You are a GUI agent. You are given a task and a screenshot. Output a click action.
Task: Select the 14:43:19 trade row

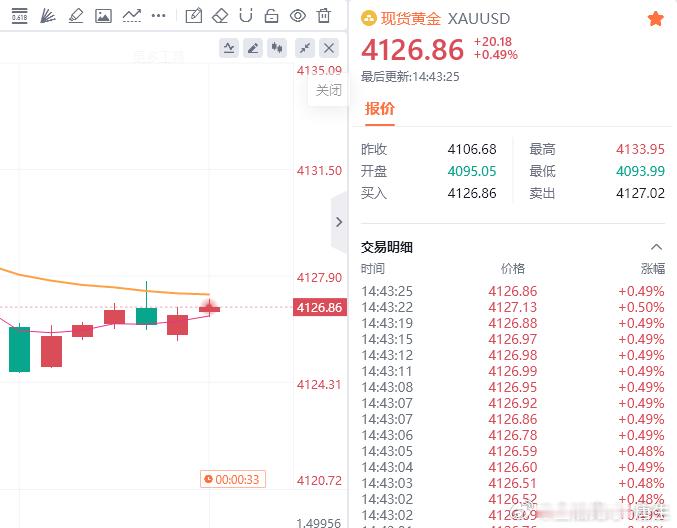pos(513,323)
